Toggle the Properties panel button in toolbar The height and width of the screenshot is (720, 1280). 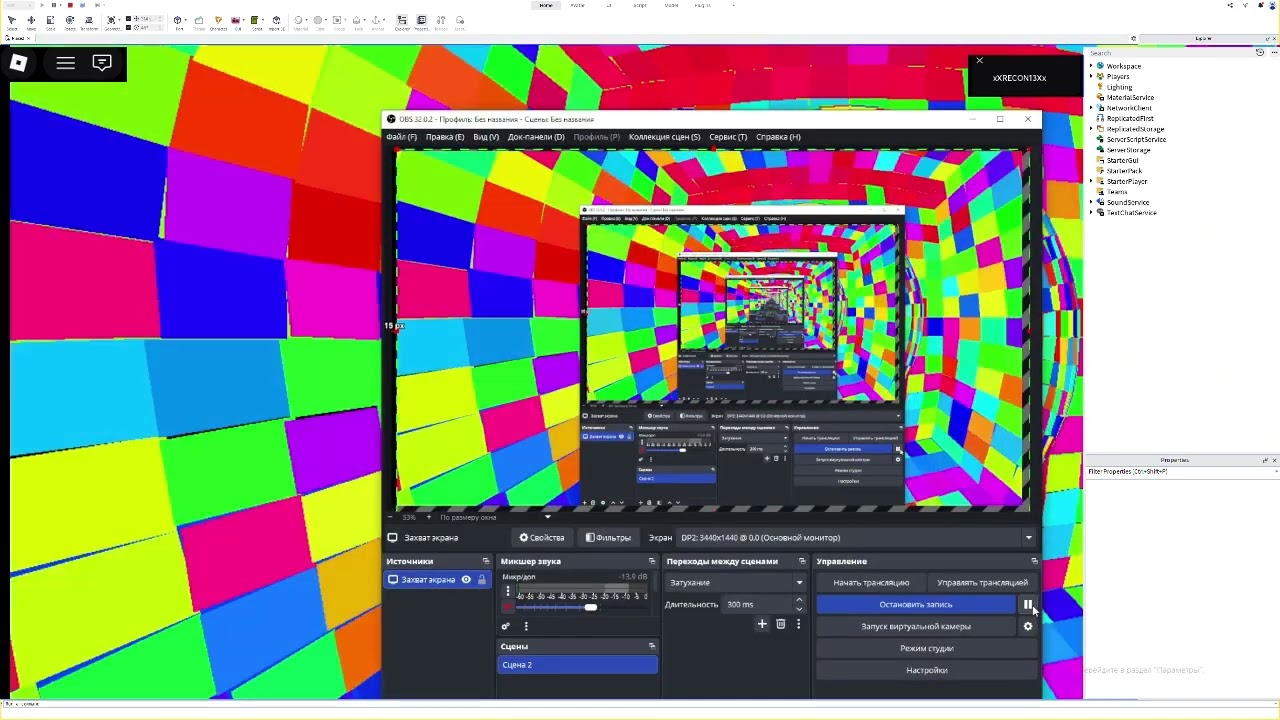click(421, 21)
